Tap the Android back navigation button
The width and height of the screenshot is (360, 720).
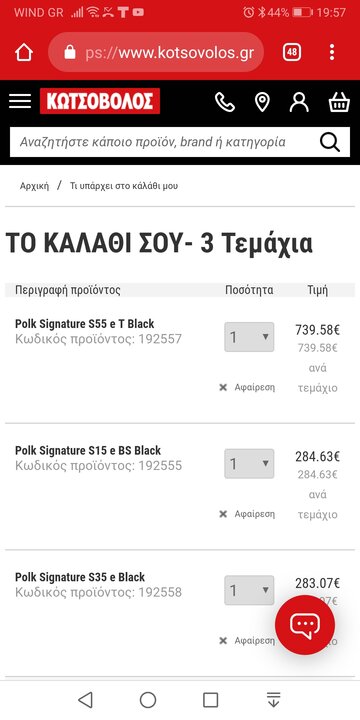coord(85,700)
